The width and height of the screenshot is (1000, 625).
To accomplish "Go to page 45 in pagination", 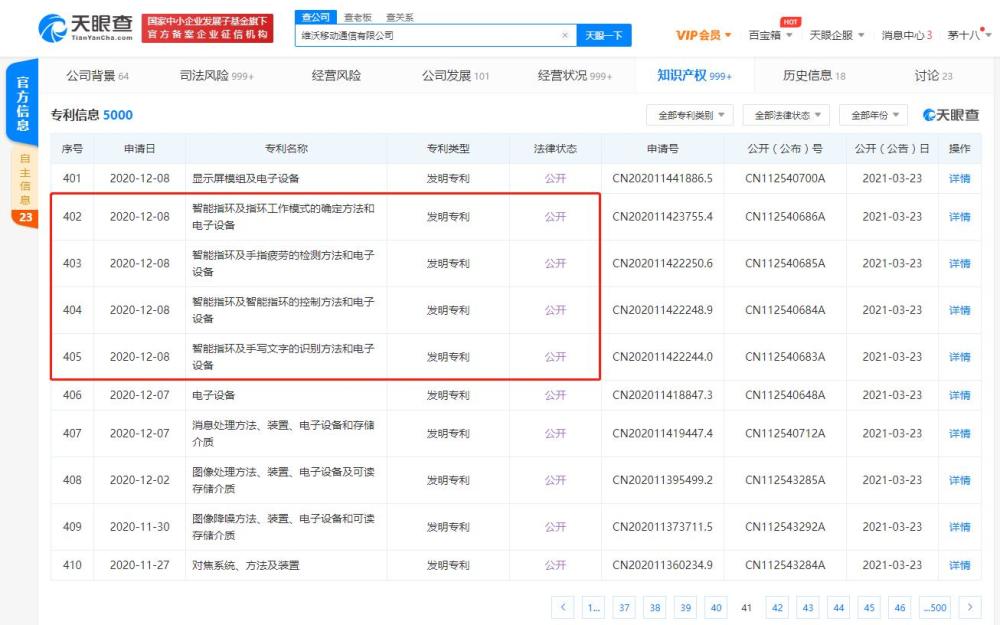I will point(869,607).
